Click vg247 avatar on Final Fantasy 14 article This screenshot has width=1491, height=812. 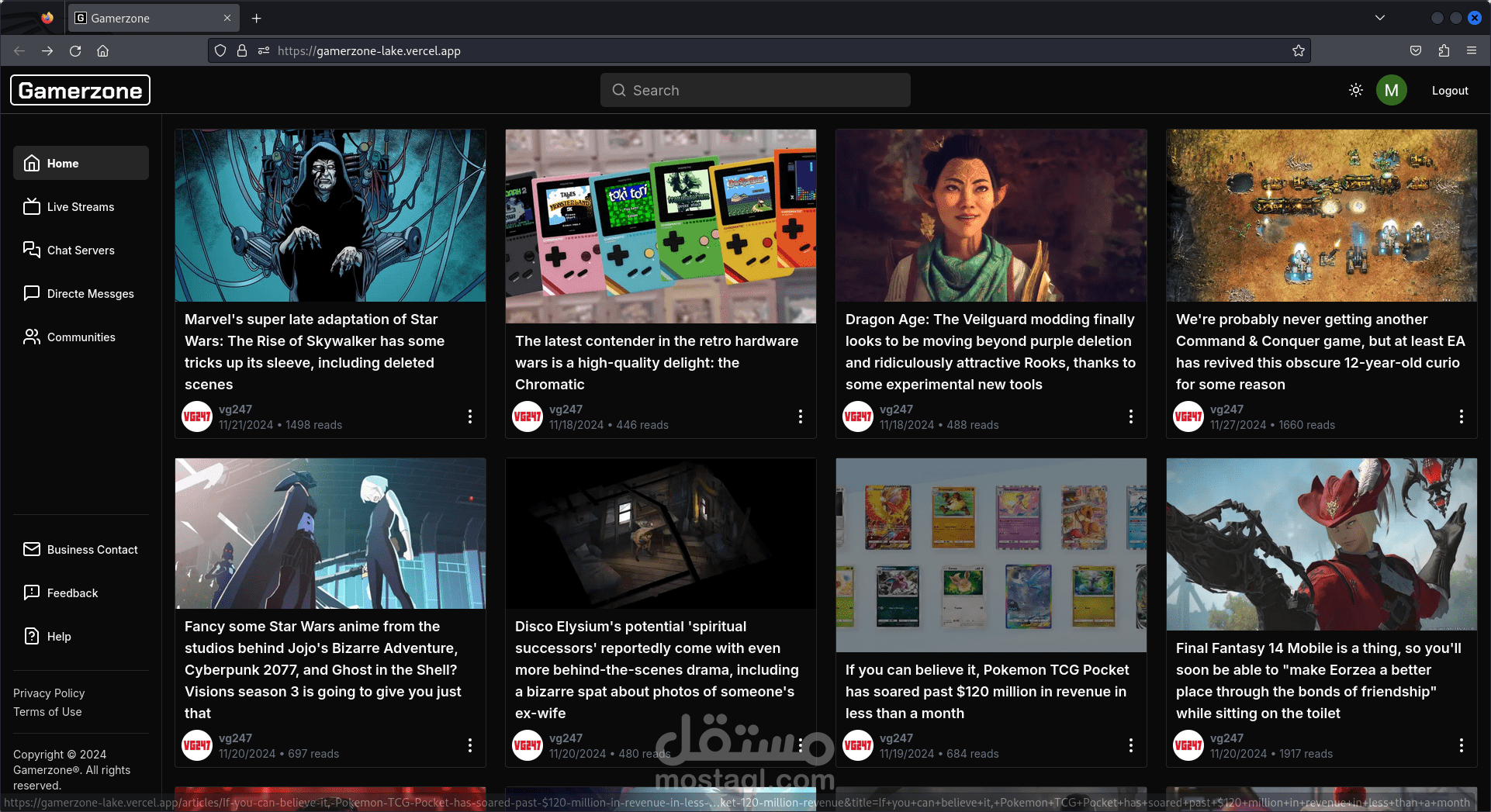[1188, 745]
